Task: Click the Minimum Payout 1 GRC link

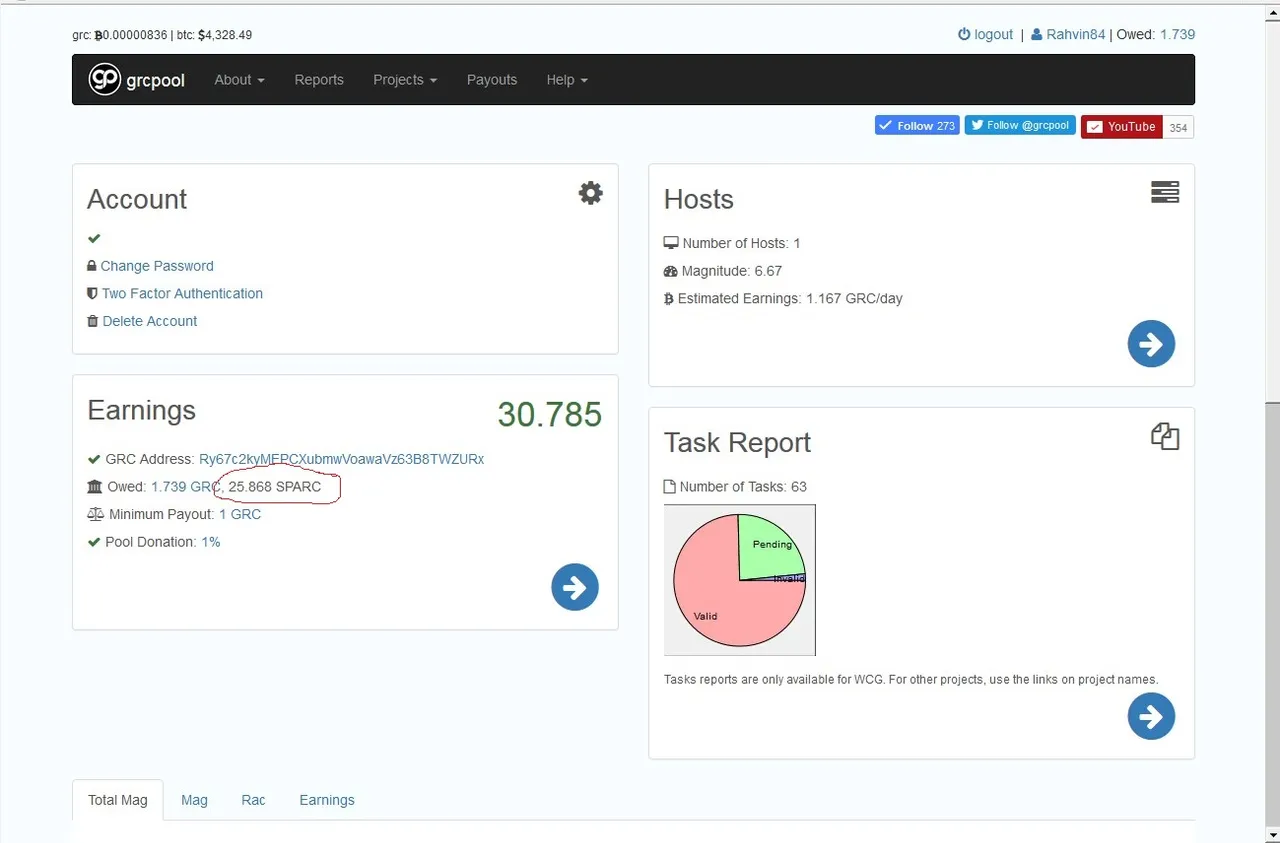Action: (x=240, y=514)
